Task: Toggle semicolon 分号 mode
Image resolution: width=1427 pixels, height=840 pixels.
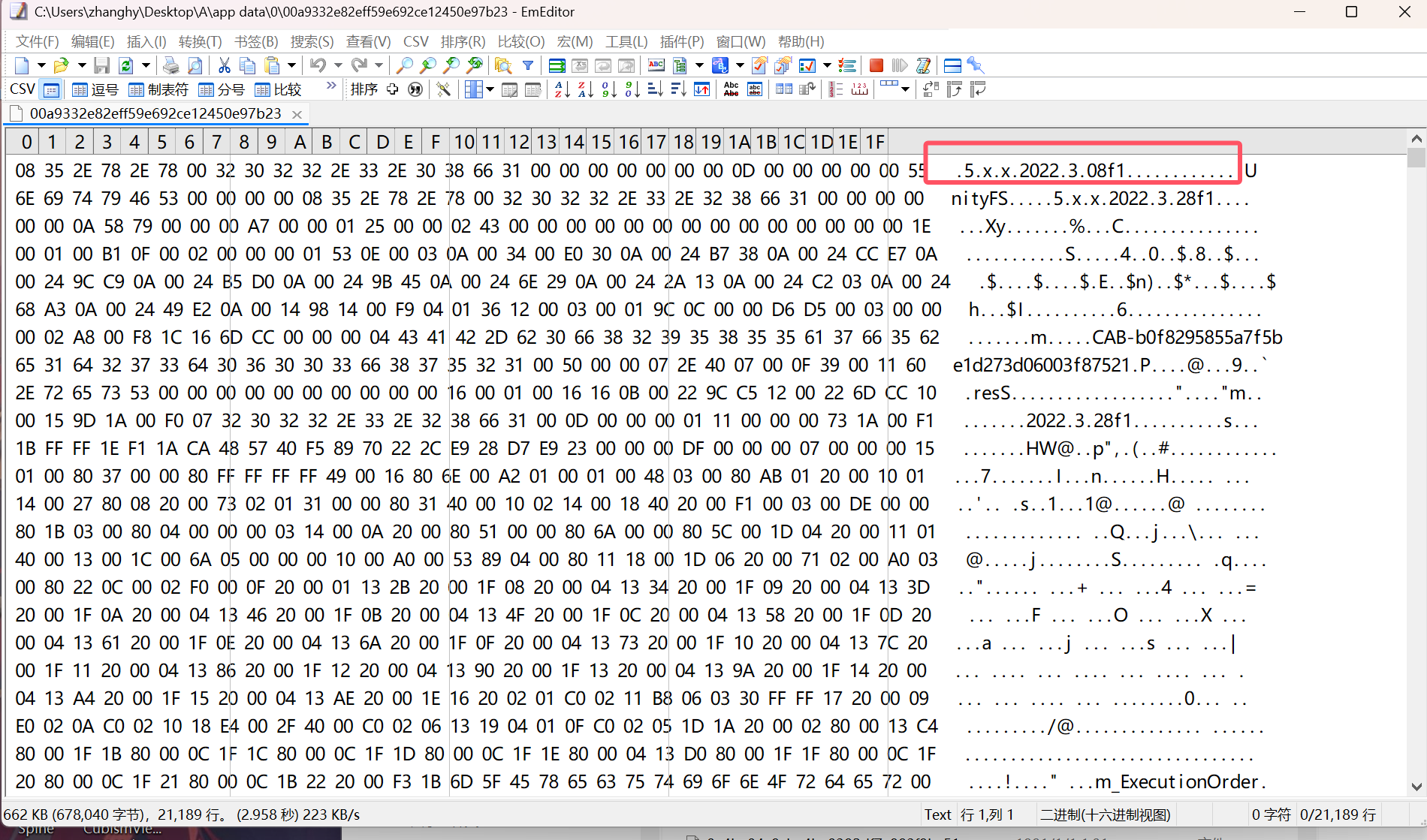Action: [x=222, y=90]
